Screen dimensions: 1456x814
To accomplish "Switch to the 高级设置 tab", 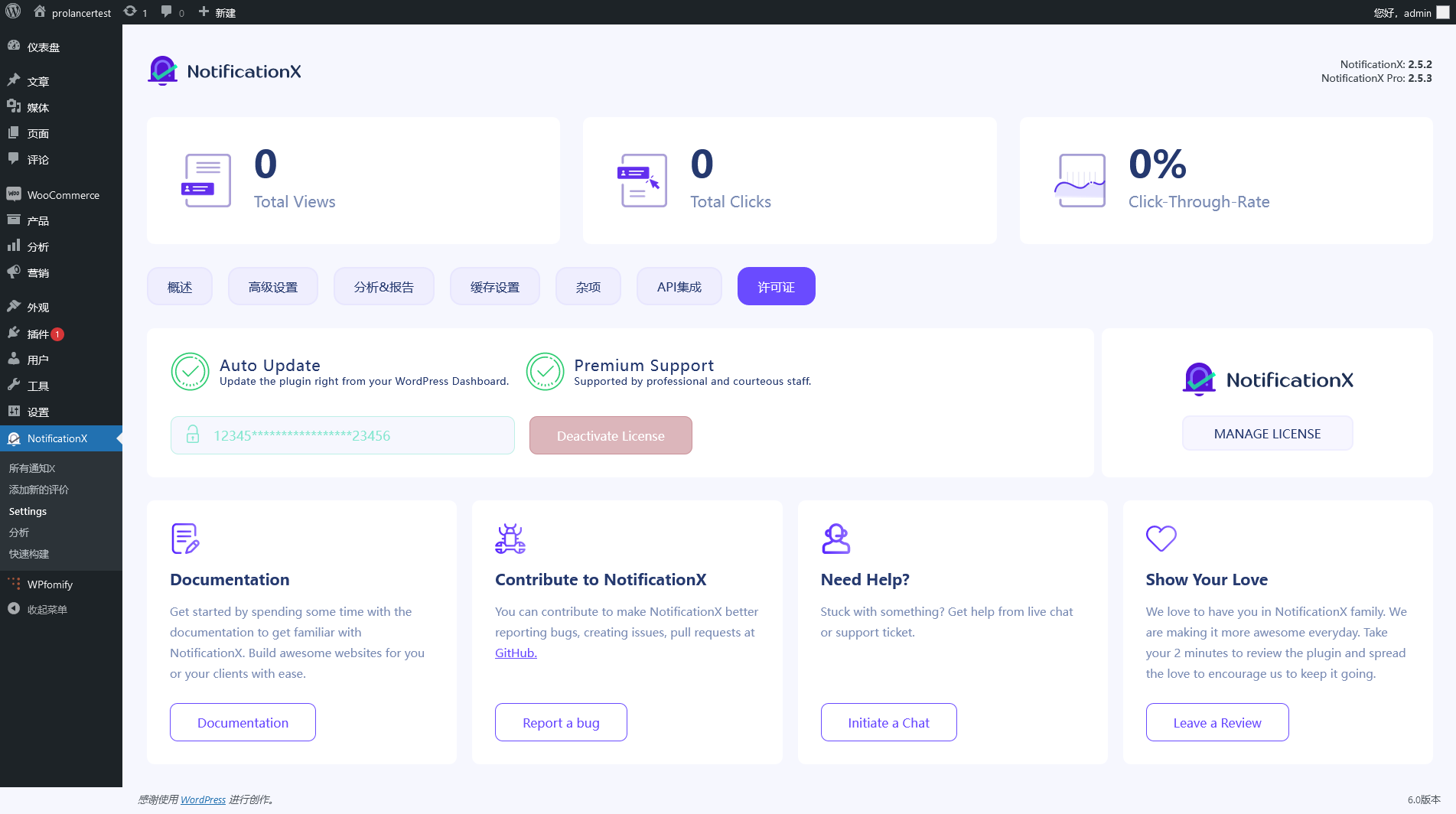I will point(273,287).
